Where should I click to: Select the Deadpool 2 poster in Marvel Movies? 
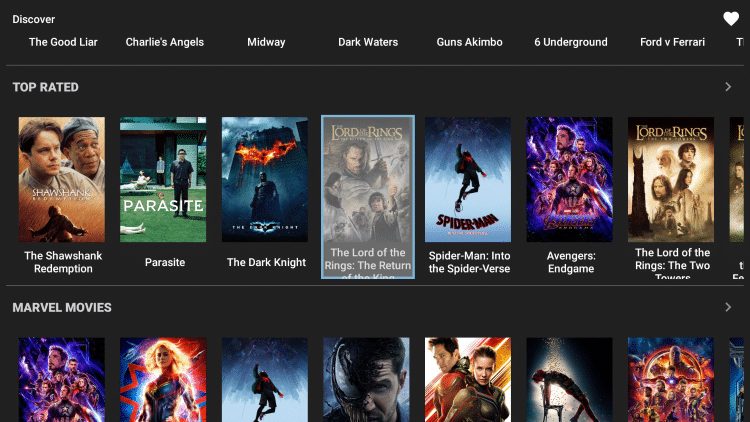pyautogui.click(x=569, y=380)
